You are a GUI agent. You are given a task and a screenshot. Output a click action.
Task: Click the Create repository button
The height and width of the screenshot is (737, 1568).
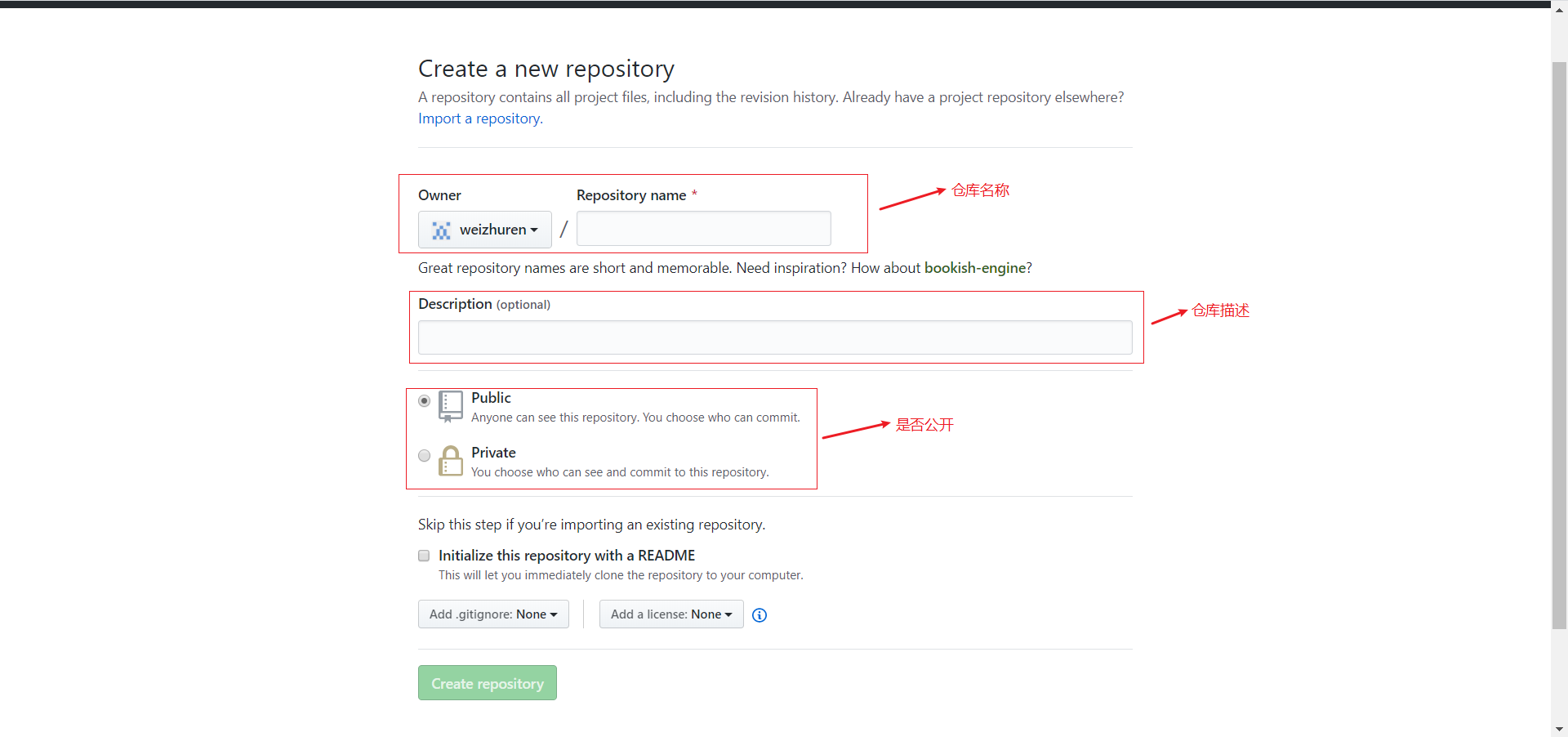pyautogui.click(x=487, y=682)
